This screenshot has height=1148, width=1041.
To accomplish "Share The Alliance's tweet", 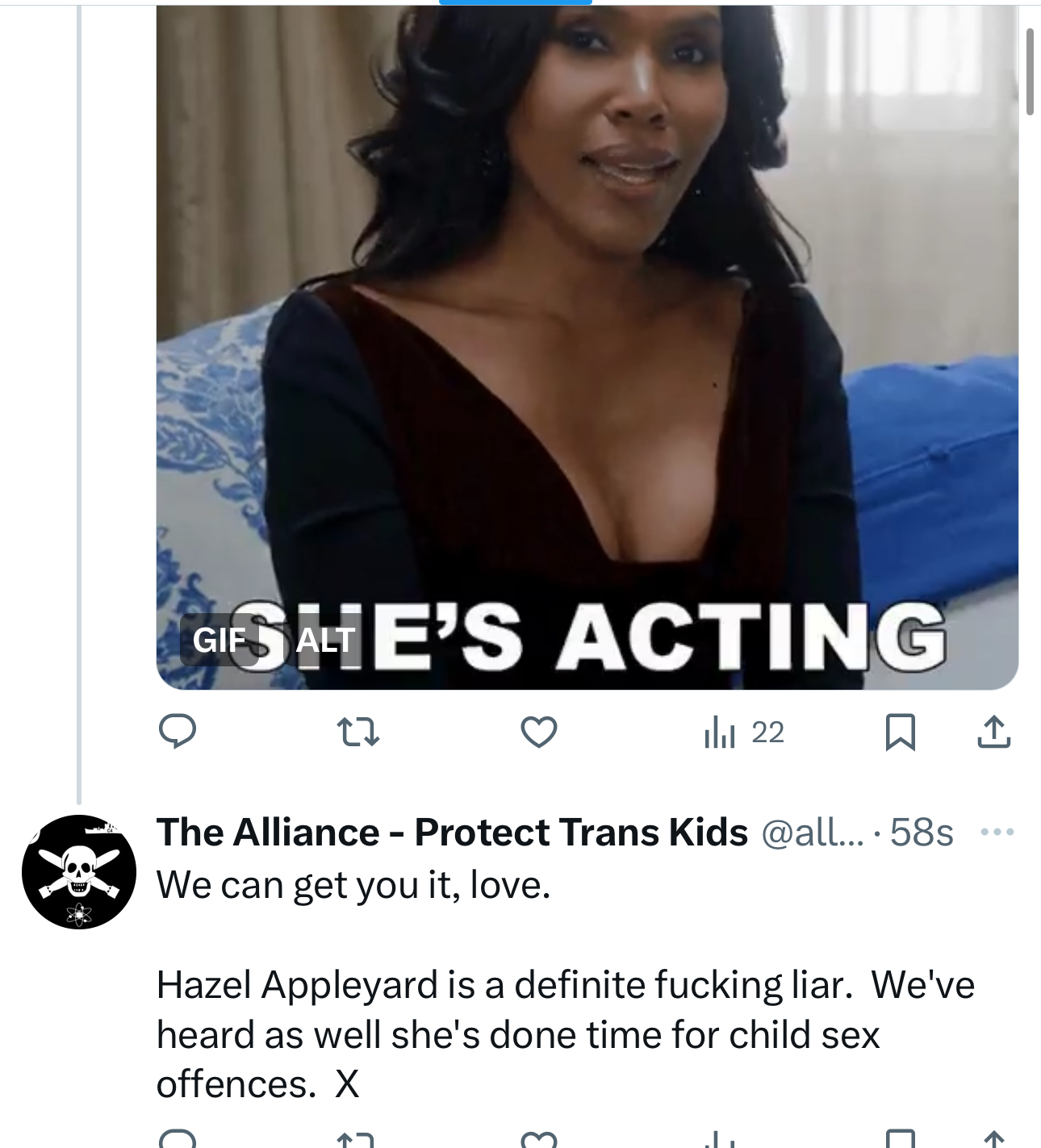I will (993, 1139).
